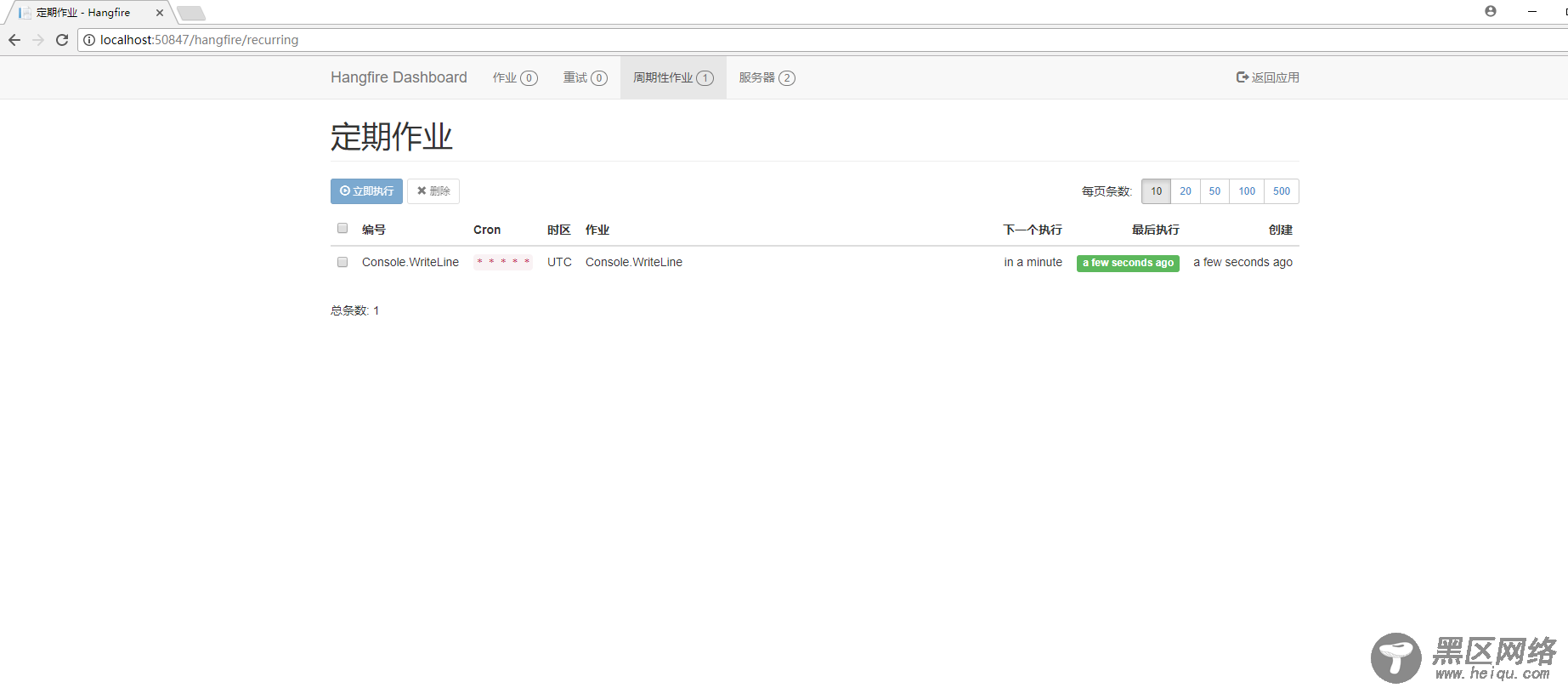Set page size to 20

(x=1186, y=191)
